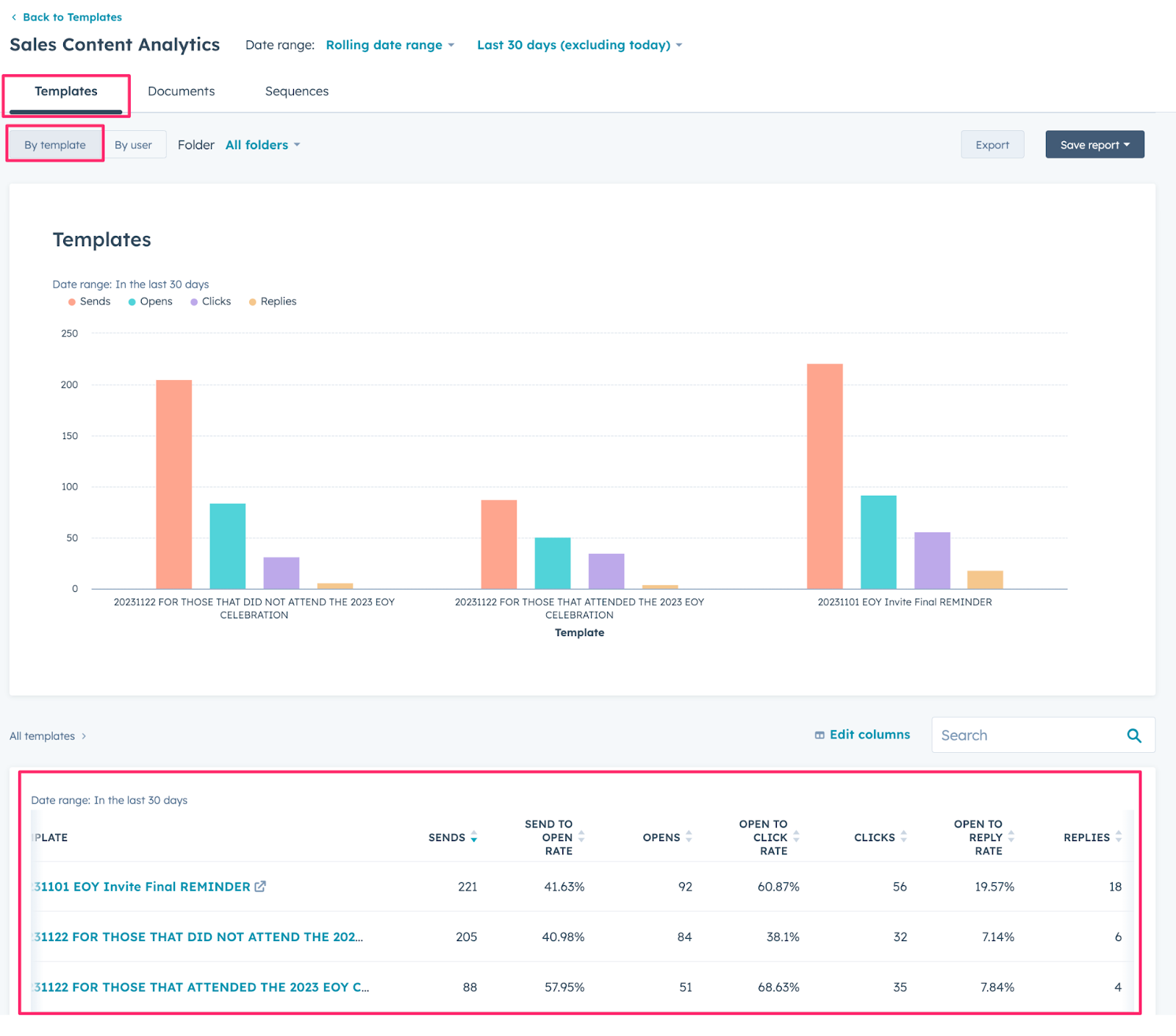Sort by Send to Open Rate arrows

pos(581,837)
